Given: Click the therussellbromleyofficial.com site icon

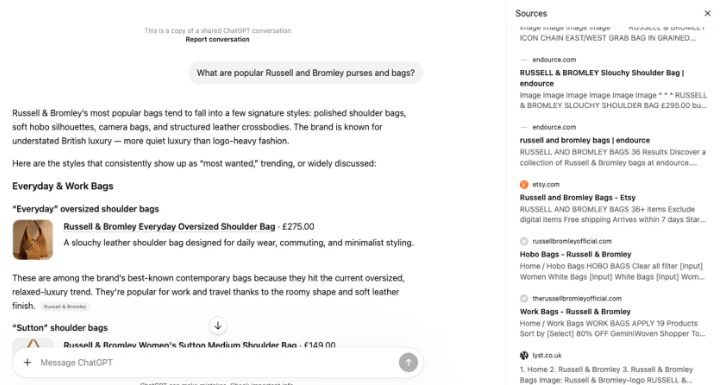Looking at the screenshot, I should click(x=524, y=299).
